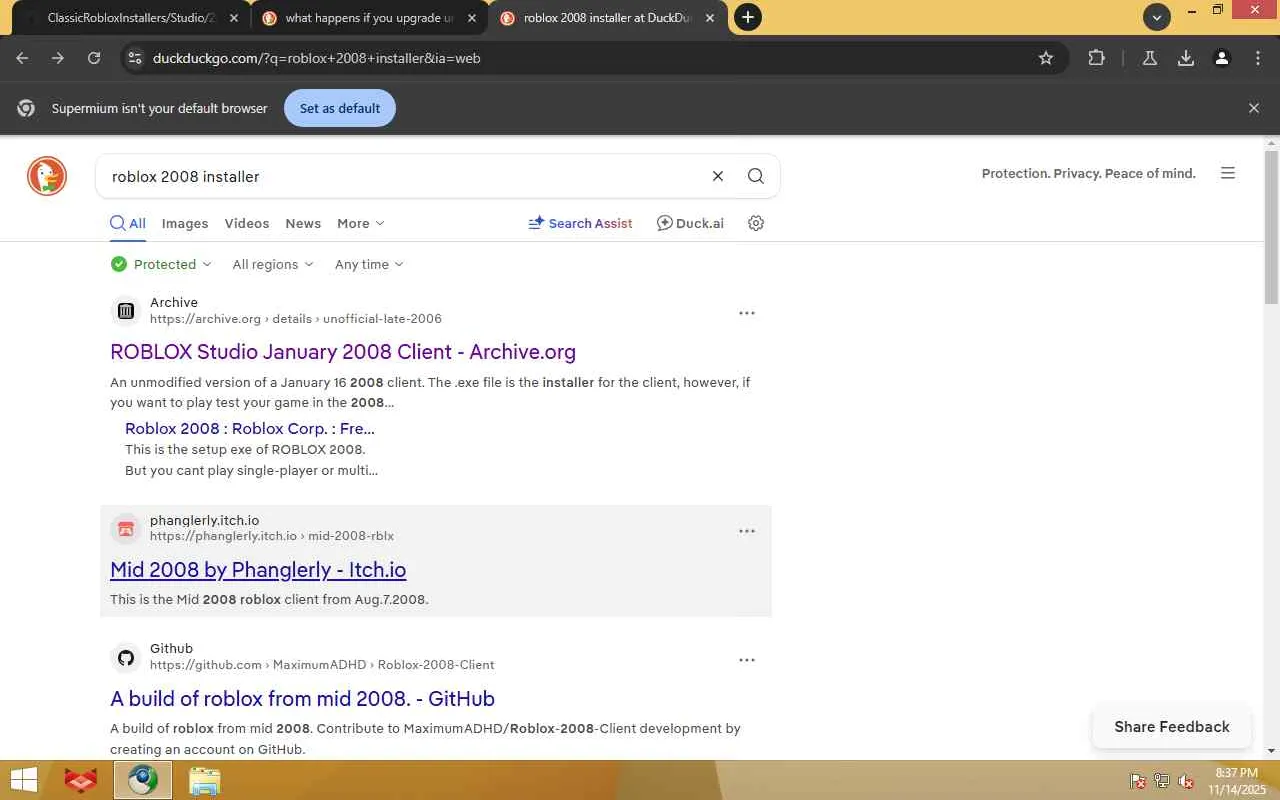The width and height of the screenshot is (1280, 800).
Task: Open the hamburger menu on DuckDuckGo
Action: 1228,173
